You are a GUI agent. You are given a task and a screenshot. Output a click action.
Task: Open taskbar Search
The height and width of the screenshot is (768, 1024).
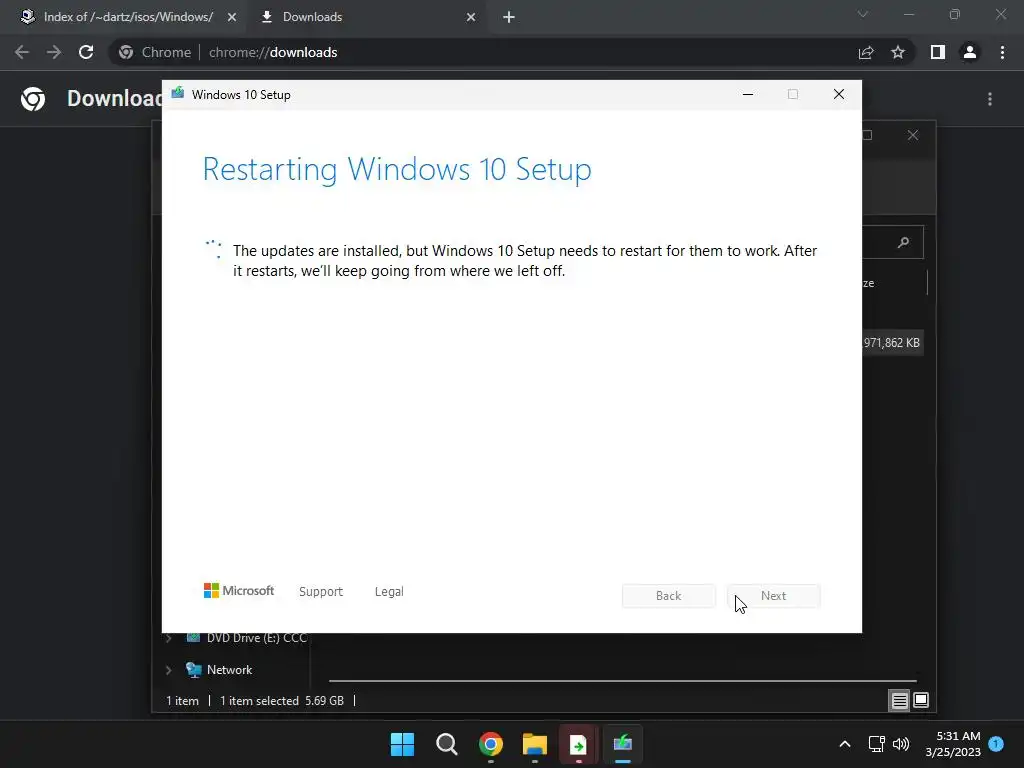447,744
